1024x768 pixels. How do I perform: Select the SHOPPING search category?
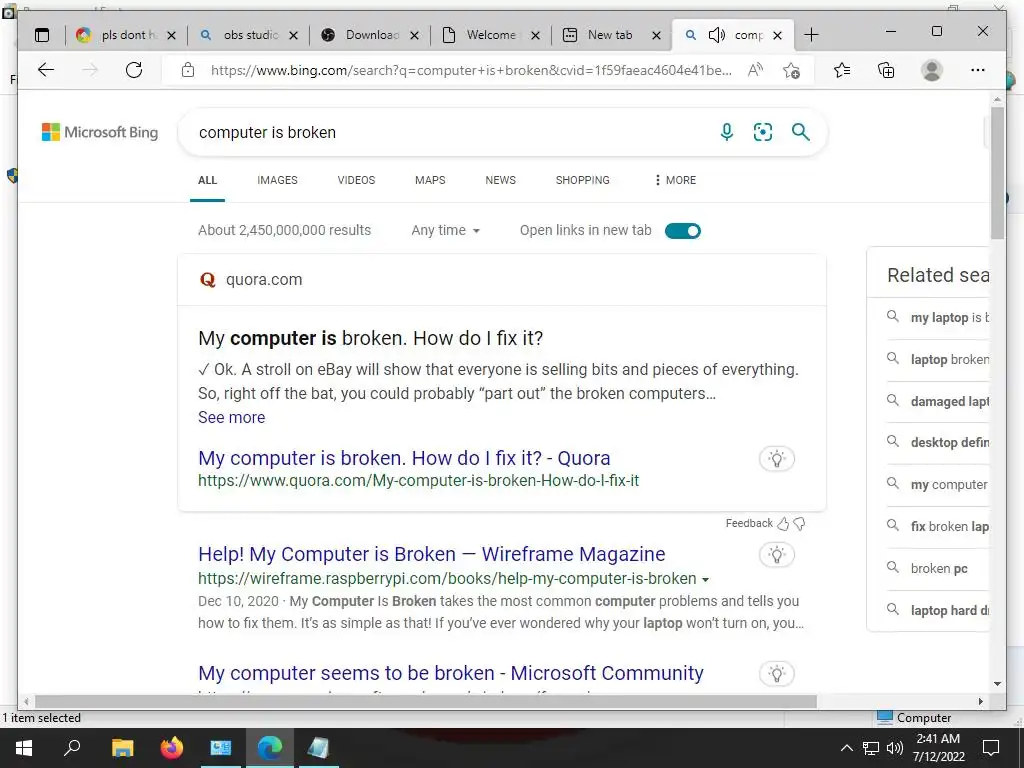click(583, 180)
